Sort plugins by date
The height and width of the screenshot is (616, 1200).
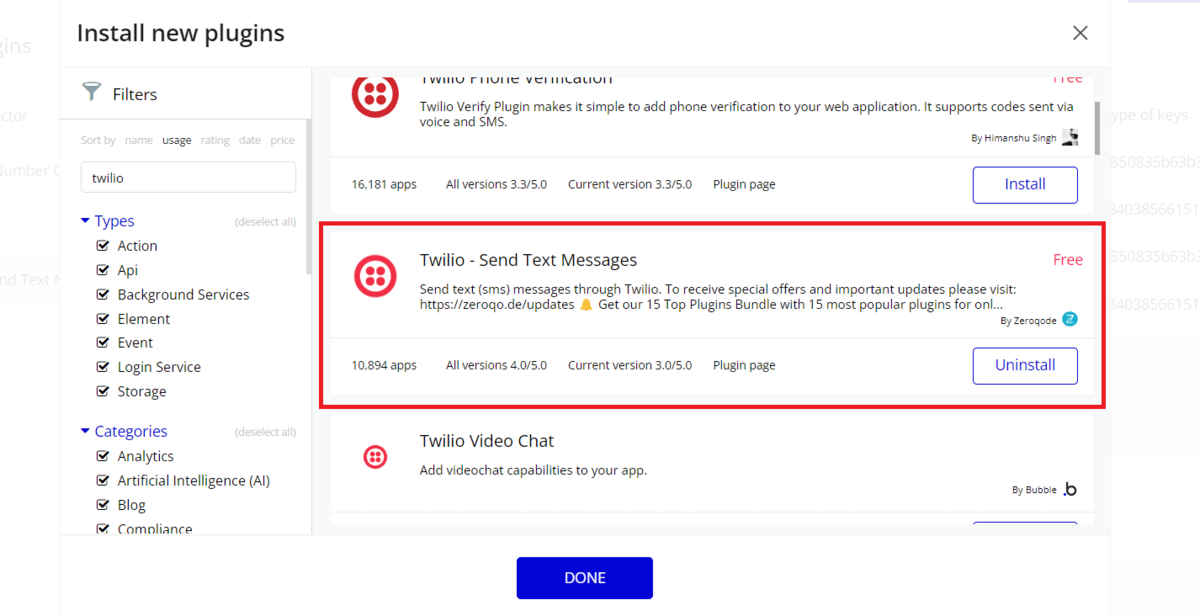click(250, 140)
